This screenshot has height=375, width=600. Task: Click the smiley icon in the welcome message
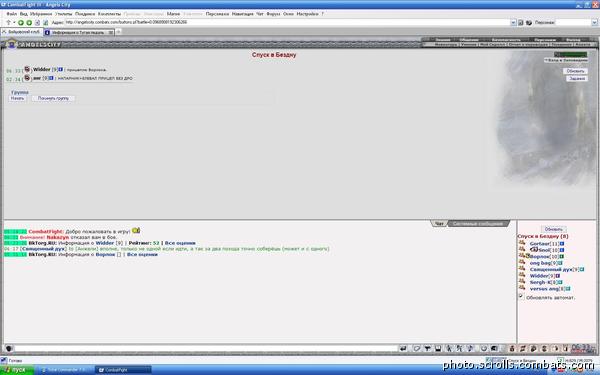point(136,231)
